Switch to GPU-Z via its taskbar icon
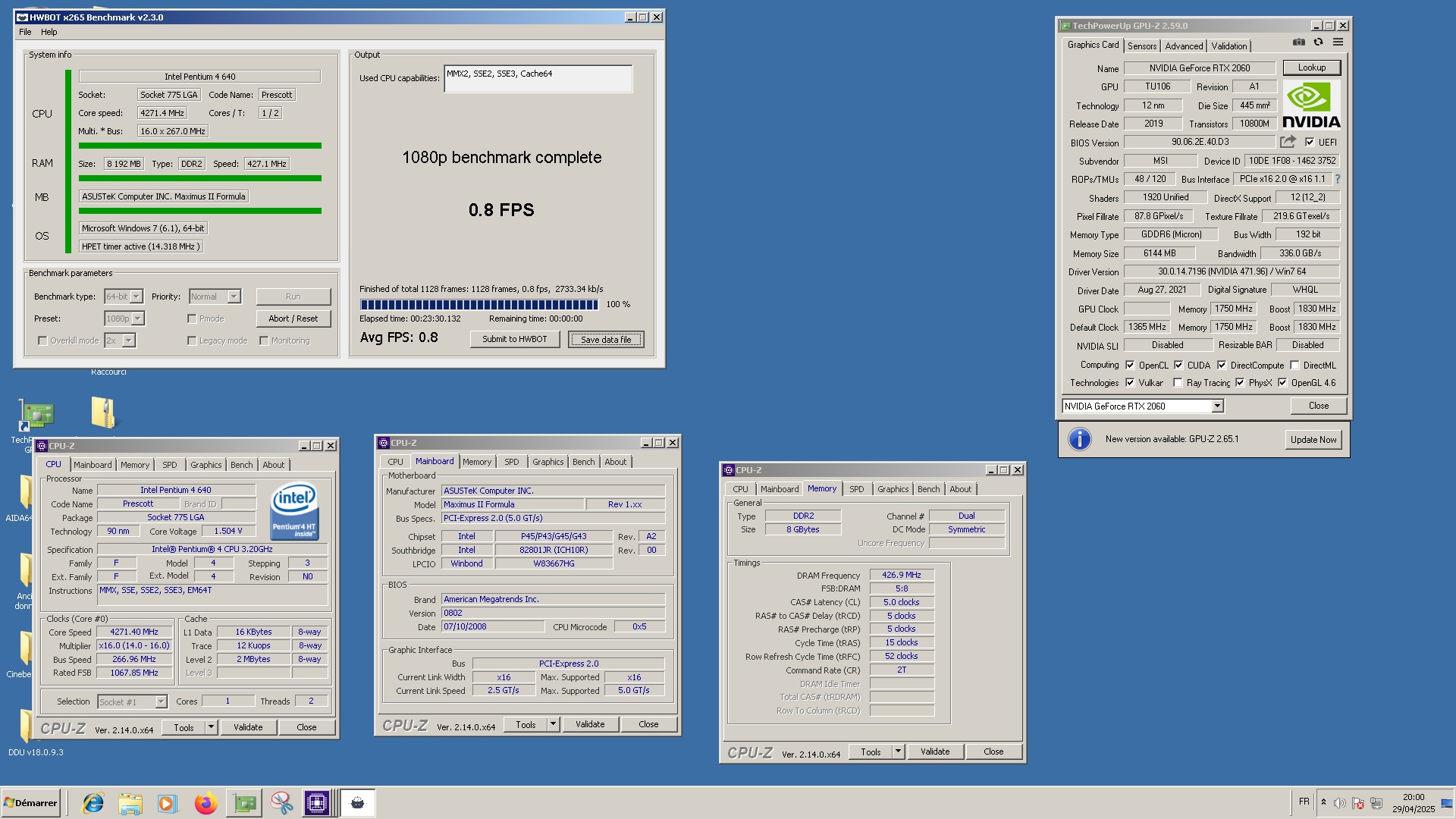 (244, 803)
